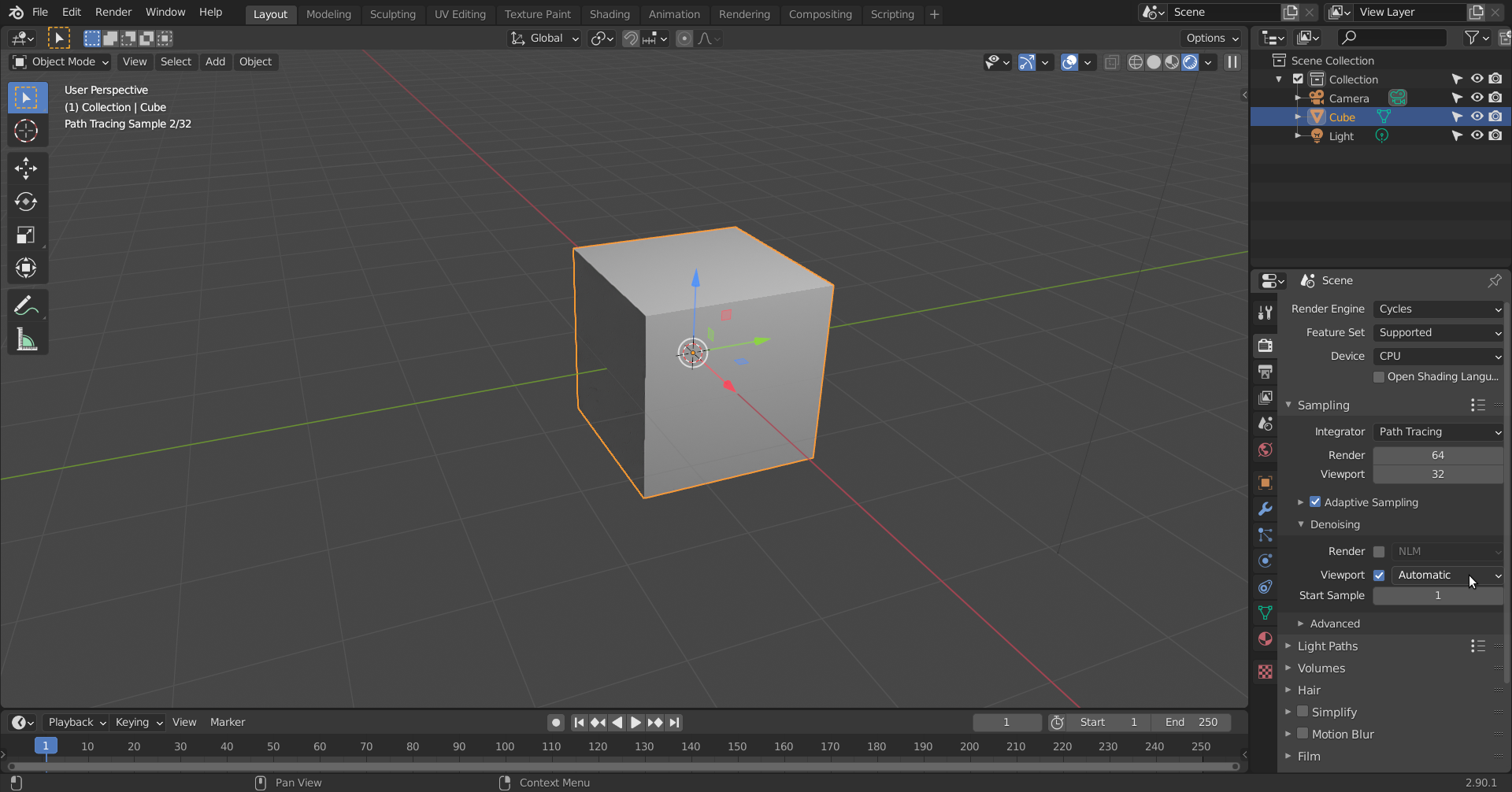Expand the Camera item in the outliner
This screenshot has width=1512, height=792.
(1298, 98)
